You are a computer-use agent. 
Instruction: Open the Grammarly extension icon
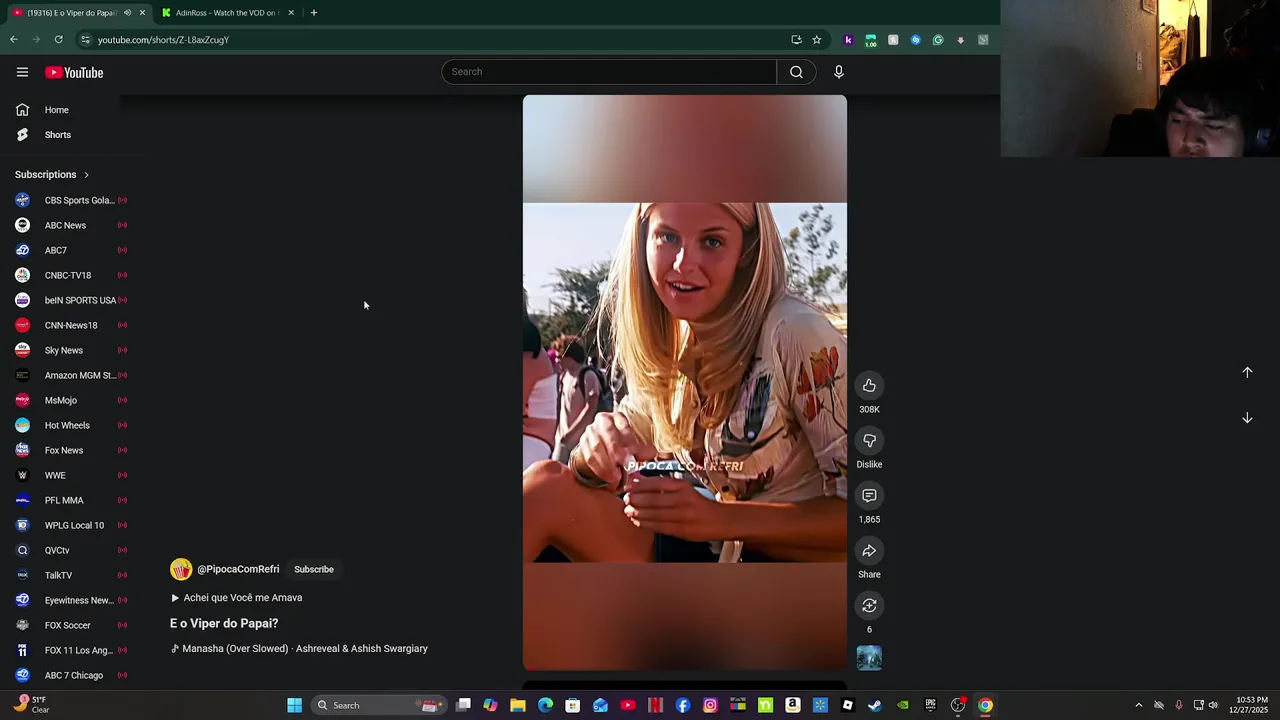point(938,40)
